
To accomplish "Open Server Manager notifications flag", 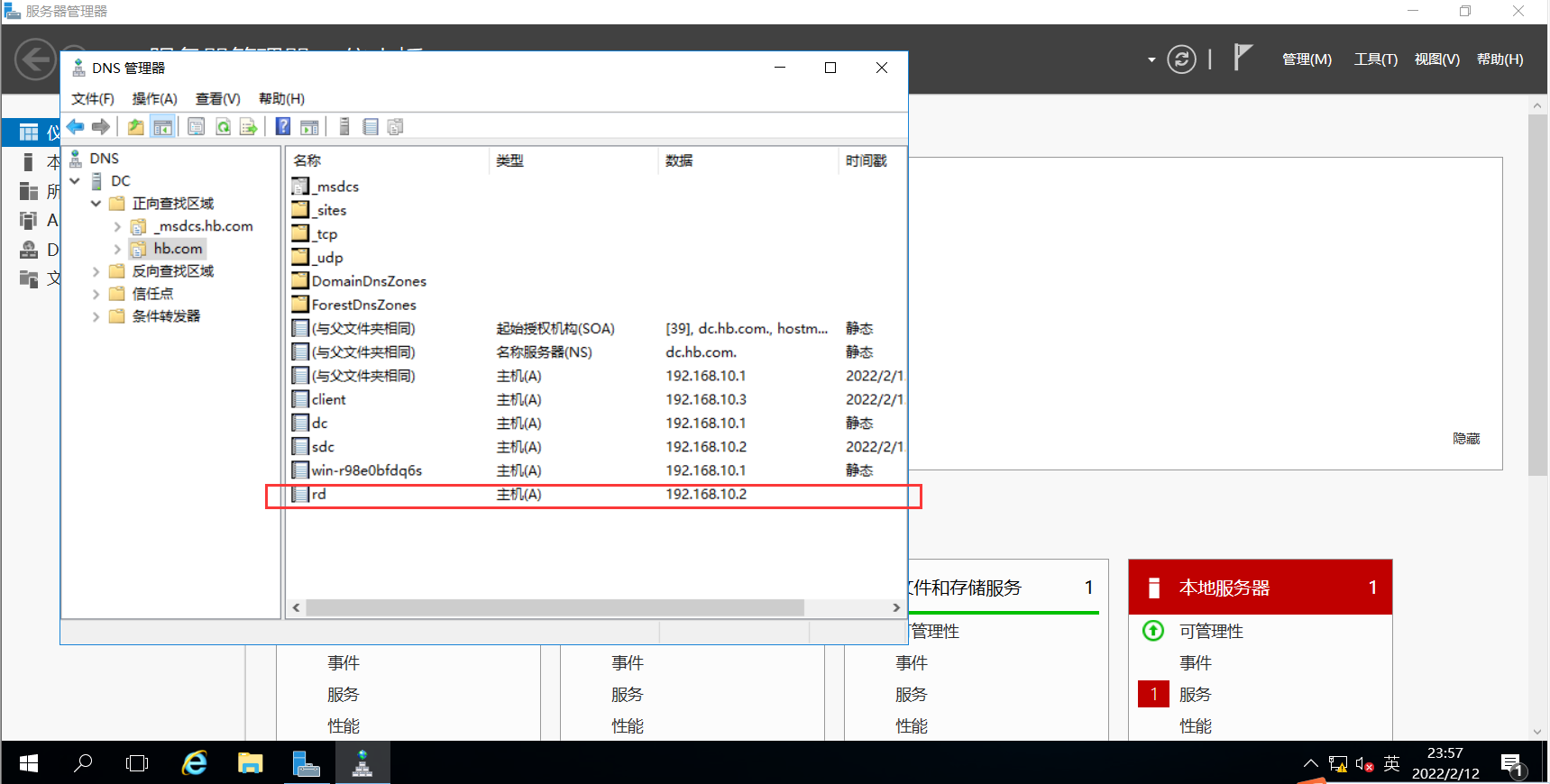I will (x=1243, y=58).
